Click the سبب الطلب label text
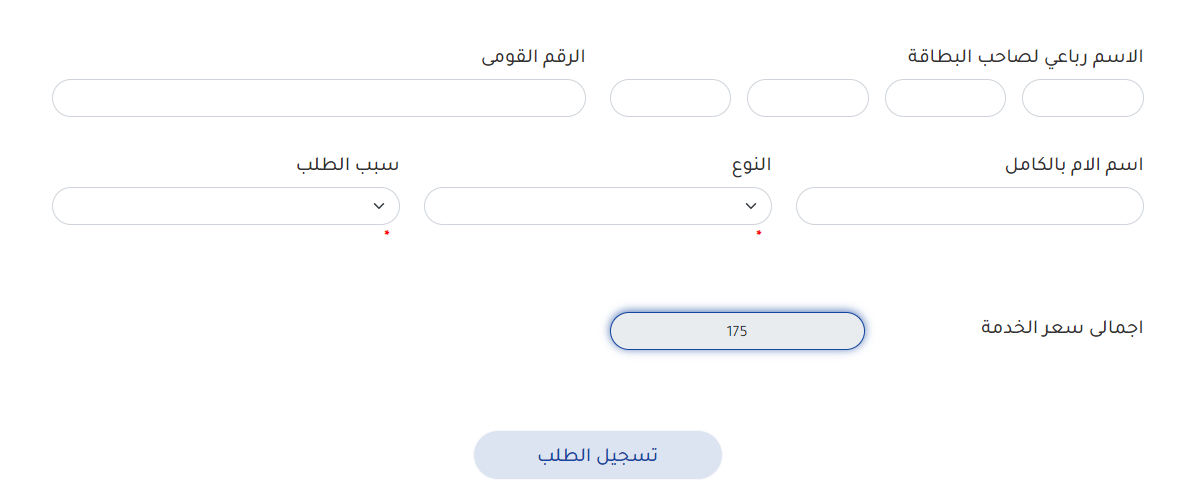The image size is (1182, 497). pyautogui.click(x=347, y=165)
